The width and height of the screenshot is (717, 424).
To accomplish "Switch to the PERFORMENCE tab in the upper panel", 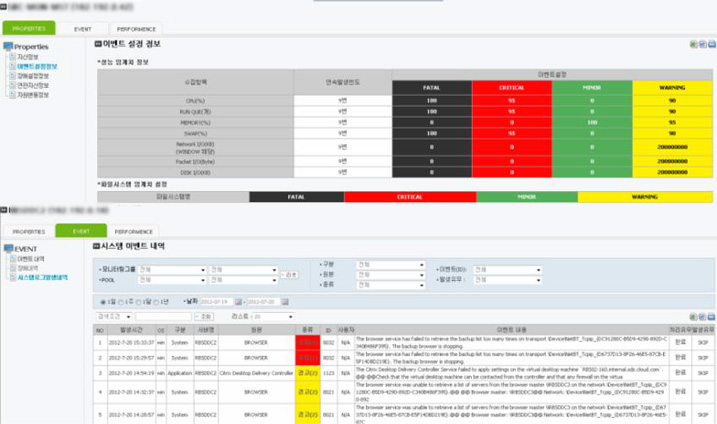I will tap(136, 29).
